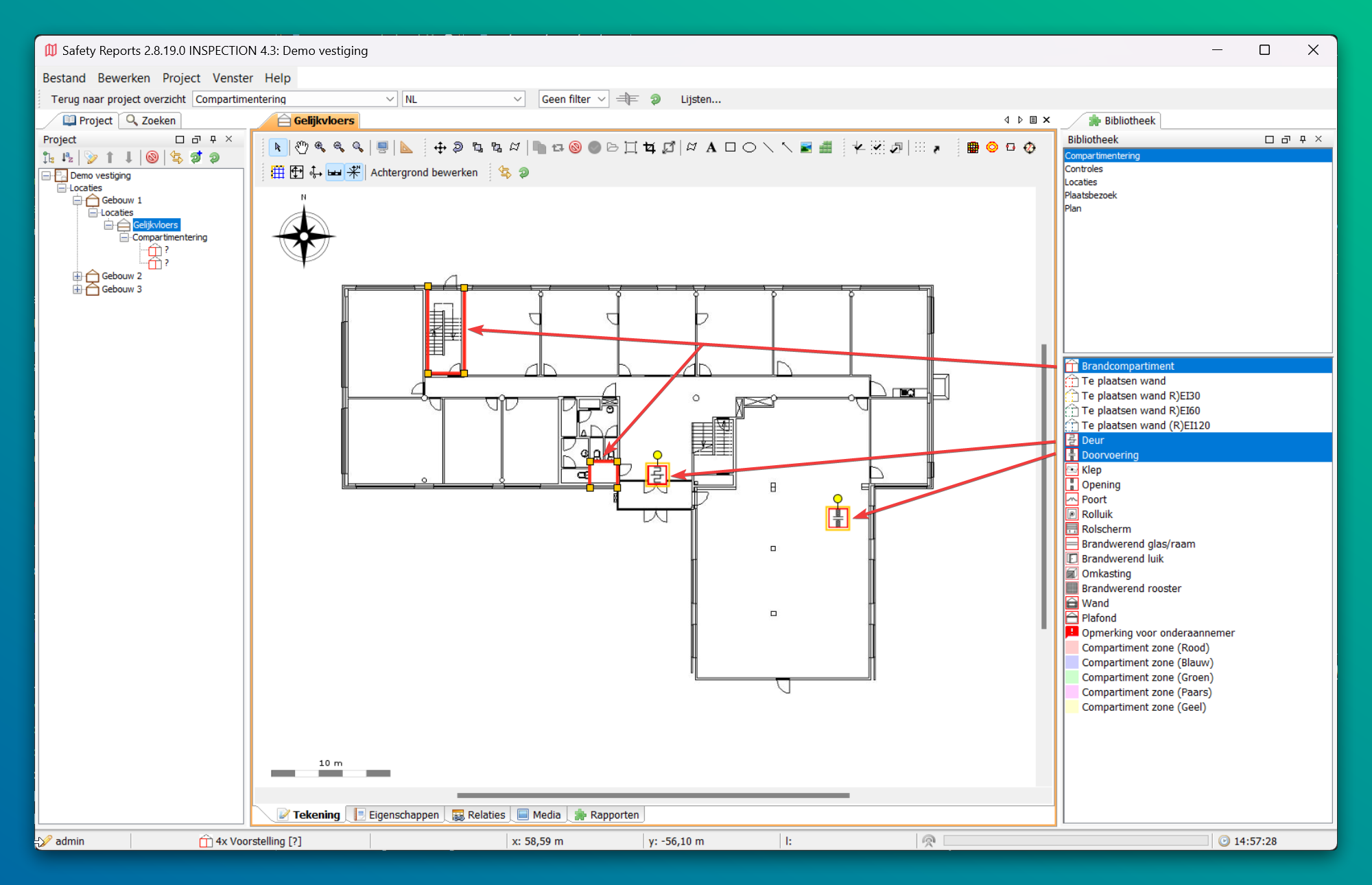
Task: Click the Lijsten... button
Action: tap(700, 99)
